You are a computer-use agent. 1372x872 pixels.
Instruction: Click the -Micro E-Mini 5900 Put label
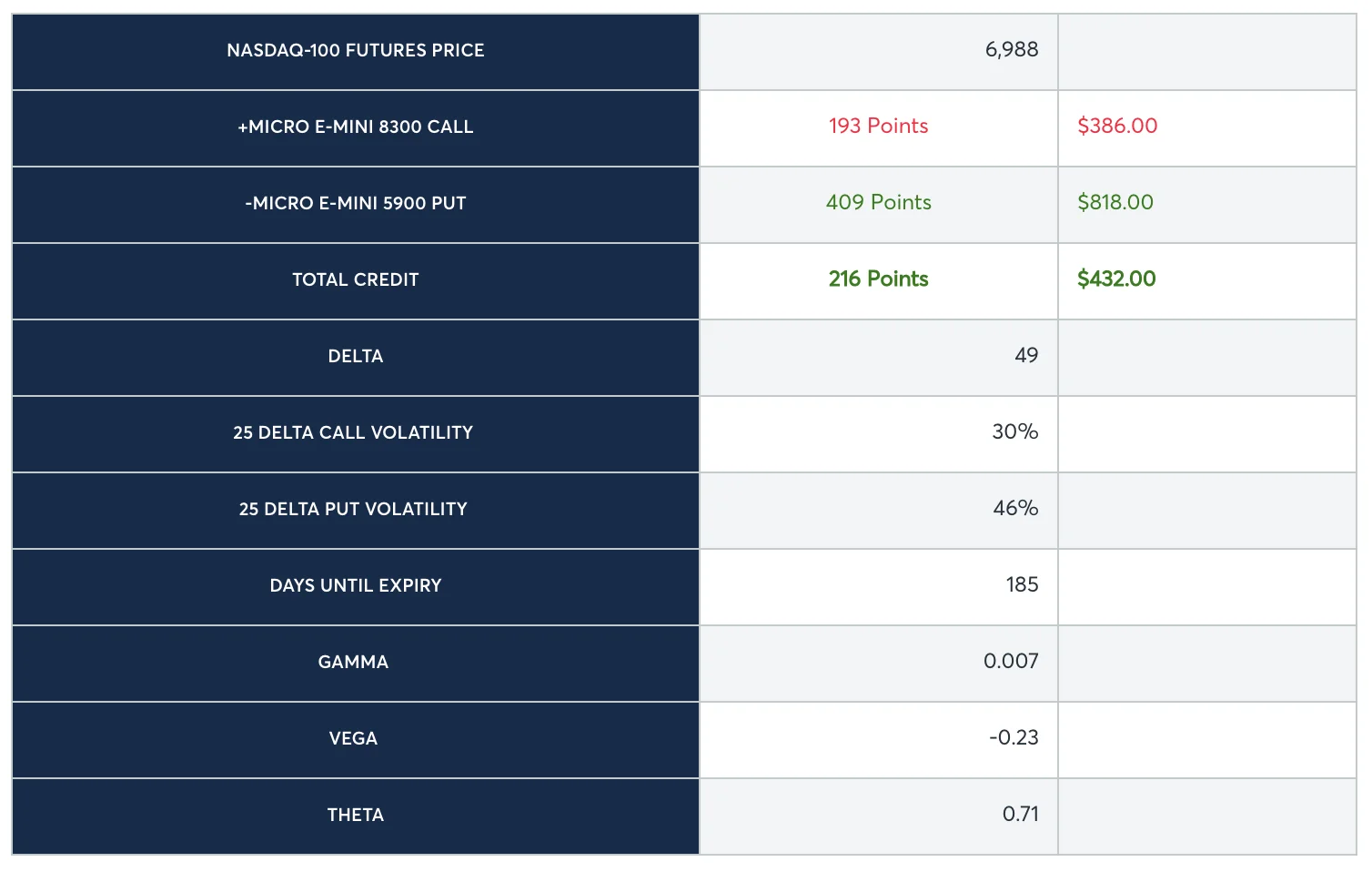pyautogui.click(x=356, y=204)
